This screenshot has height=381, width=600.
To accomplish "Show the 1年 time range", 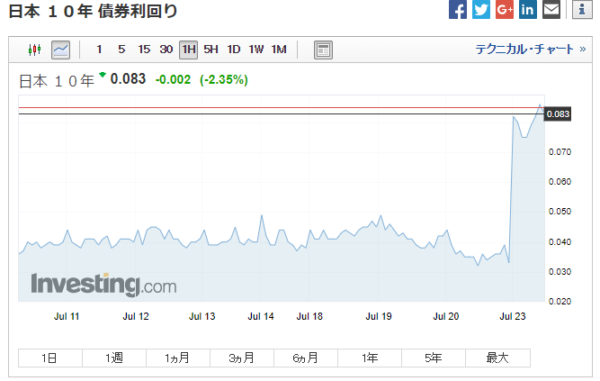I will coord(369,358).
